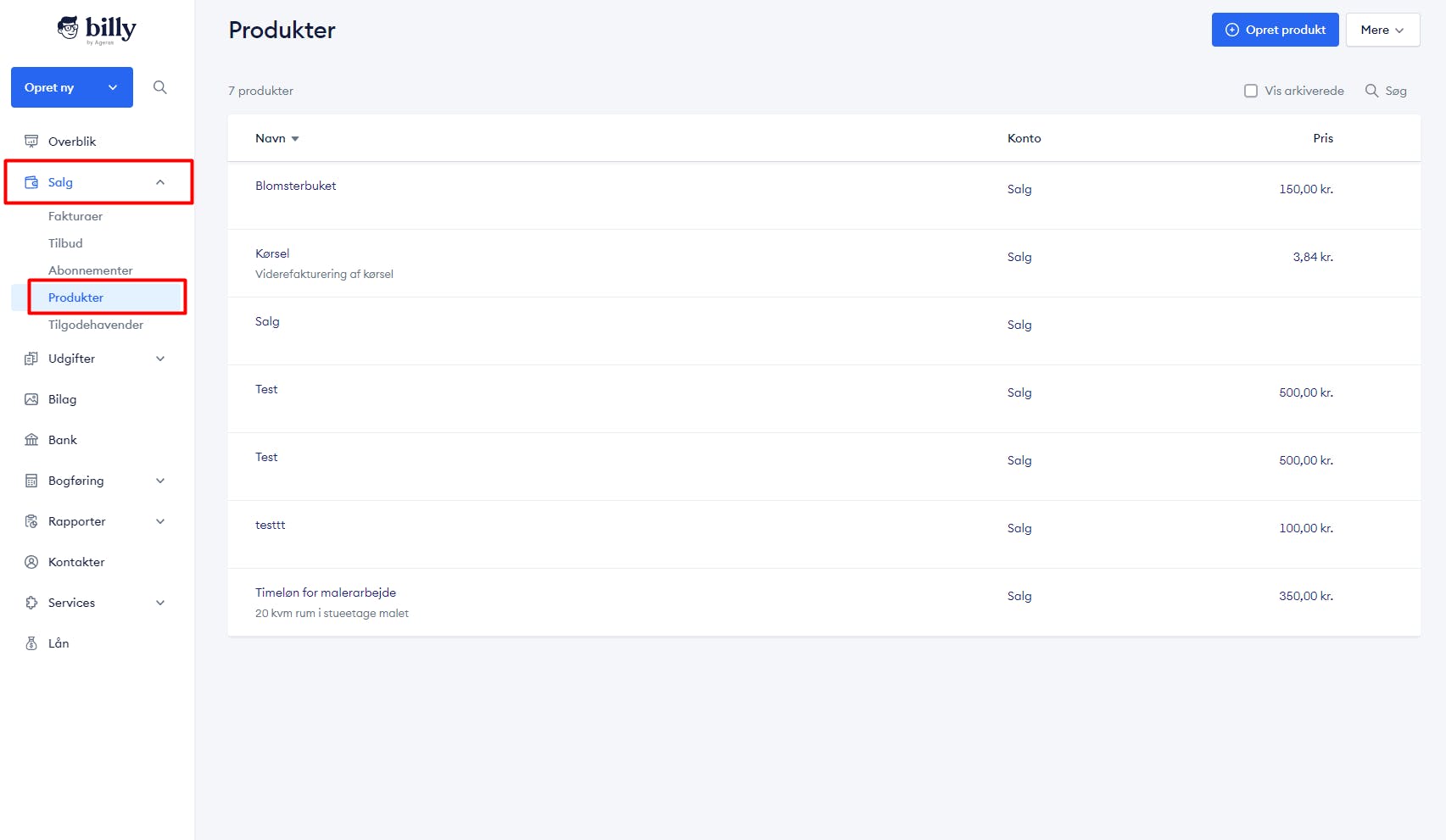Open the Blomsterbuket product

(x=295, y=186)
